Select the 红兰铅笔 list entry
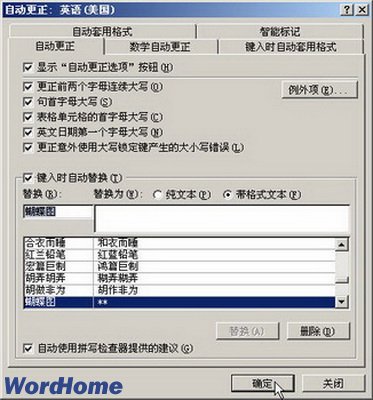 59,255
